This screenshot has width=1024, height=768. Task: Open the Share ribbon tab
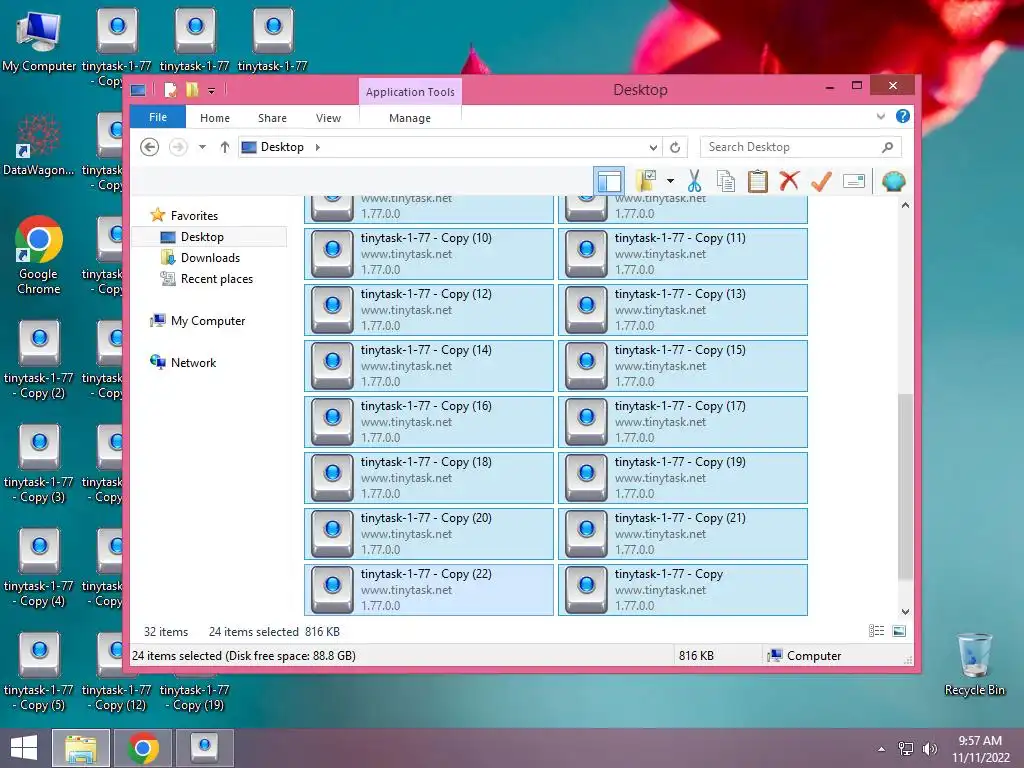click(272, 118)
